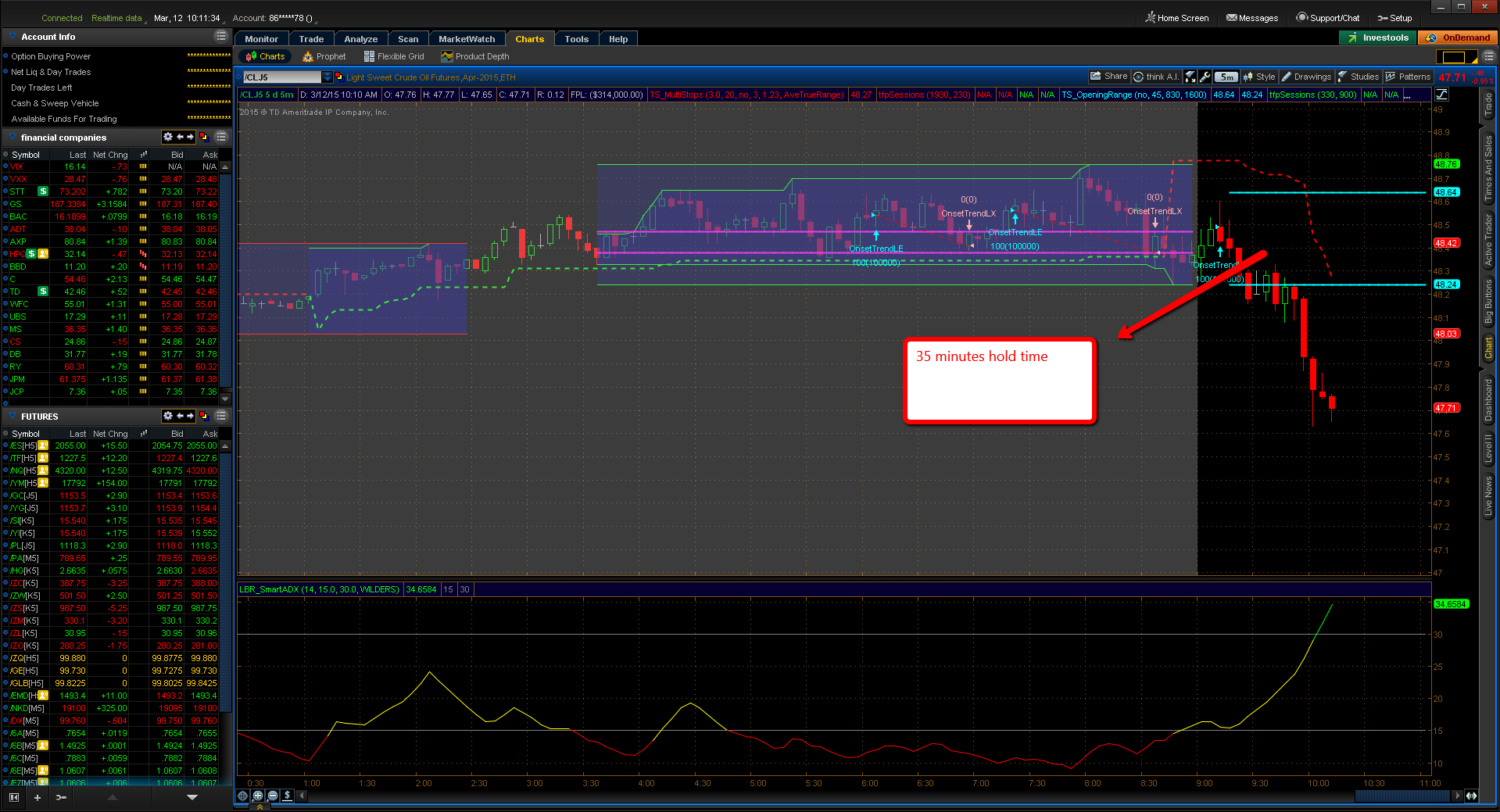This screenshot has height=812, width=1500.
Task: Open the Prophet sub-tab
Action: point(324,56)
